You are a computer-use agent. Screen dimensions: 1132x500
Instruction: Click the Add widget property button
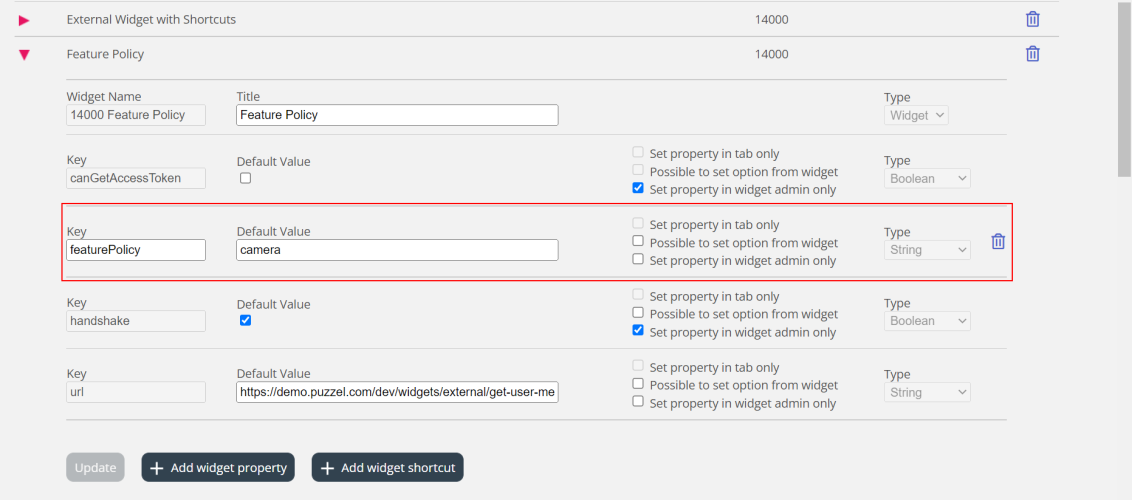click(218, 467)
